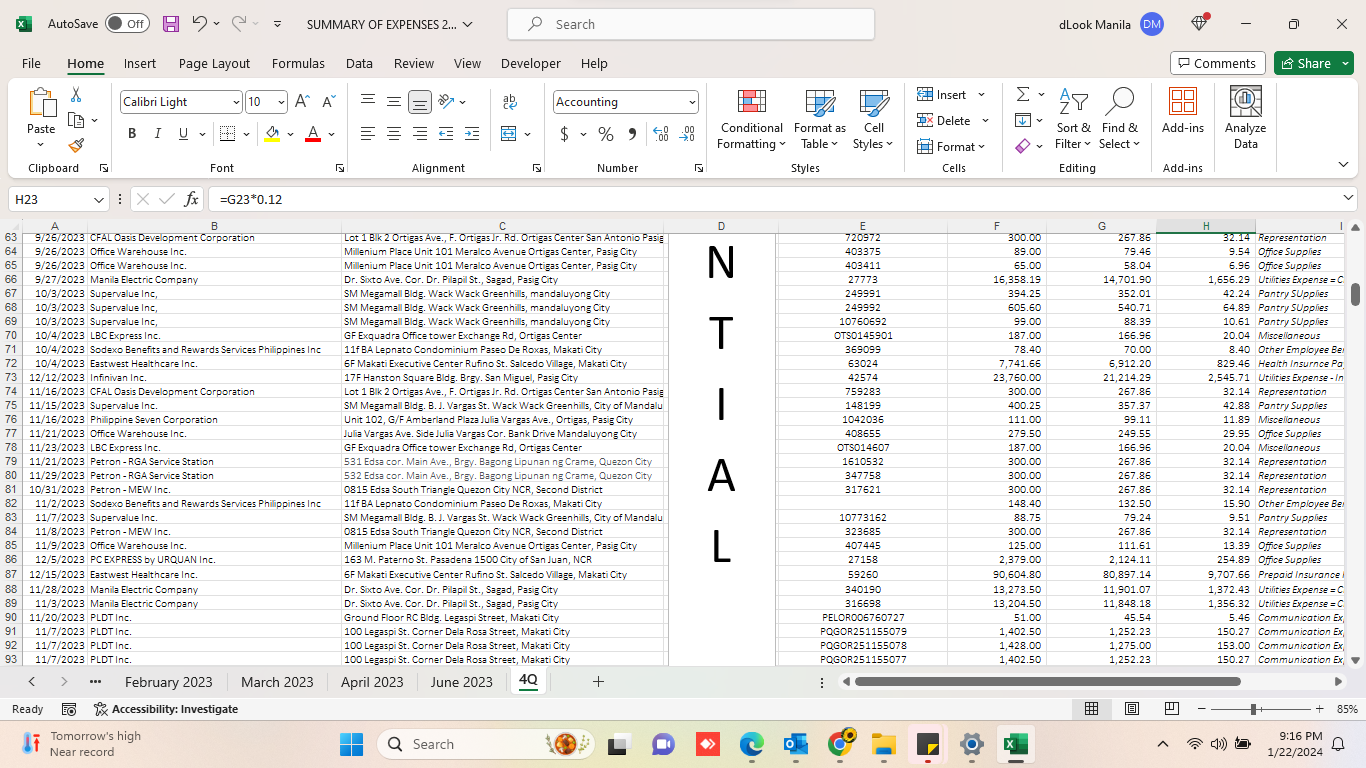
Task: Open the Analyze Data tool
Action: click(1245, 119)
